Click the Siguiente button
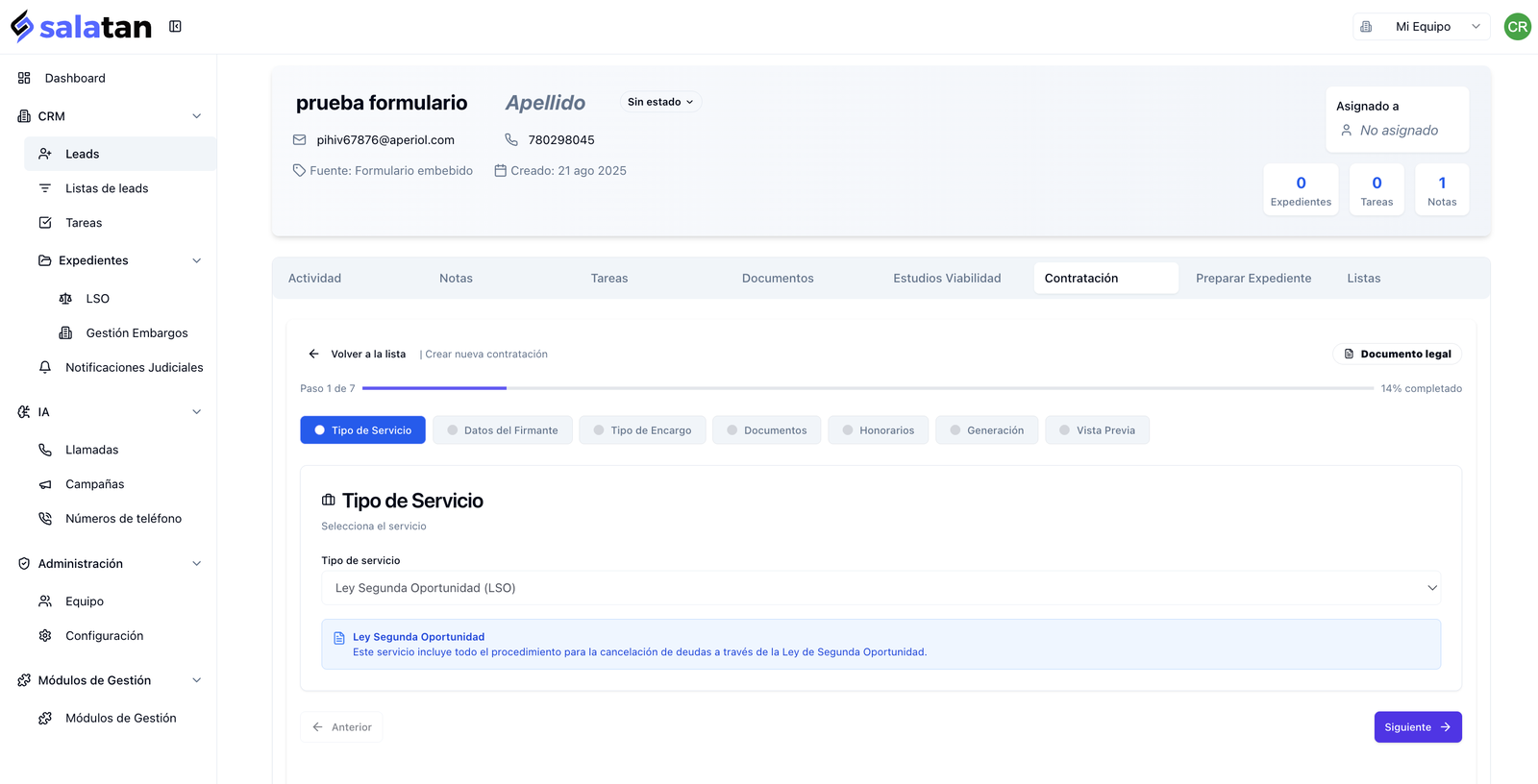1538x784 pixels. (x=1418, y=727)
